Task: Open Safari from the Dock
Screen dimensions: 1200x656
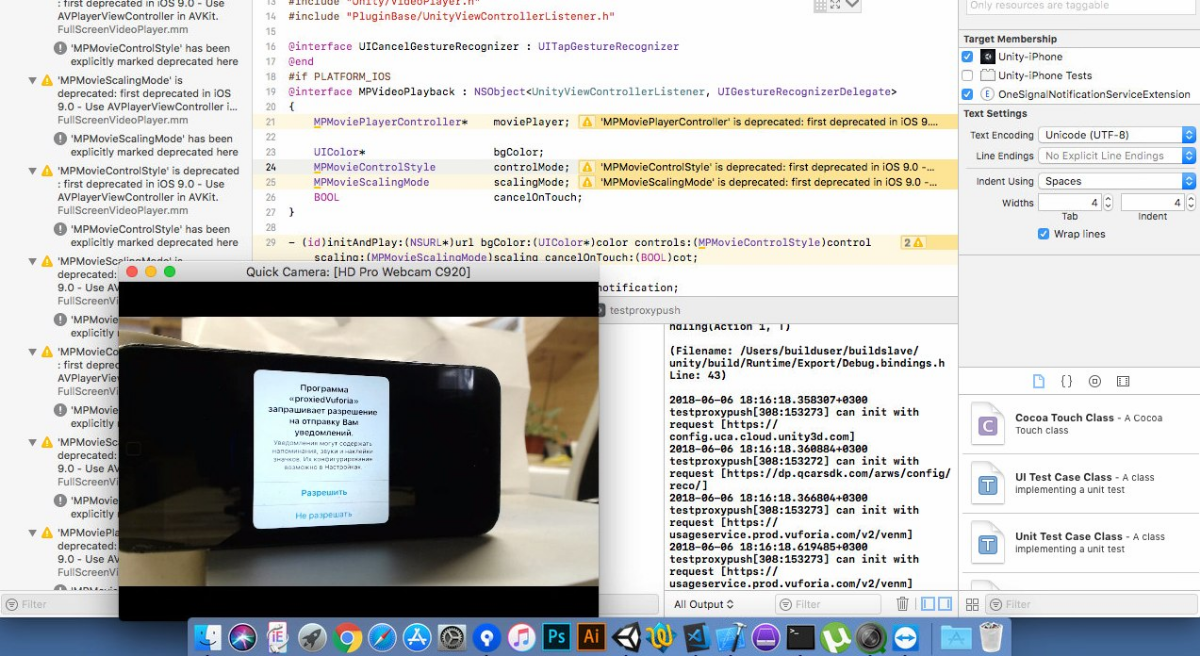Action: [382, 636]
